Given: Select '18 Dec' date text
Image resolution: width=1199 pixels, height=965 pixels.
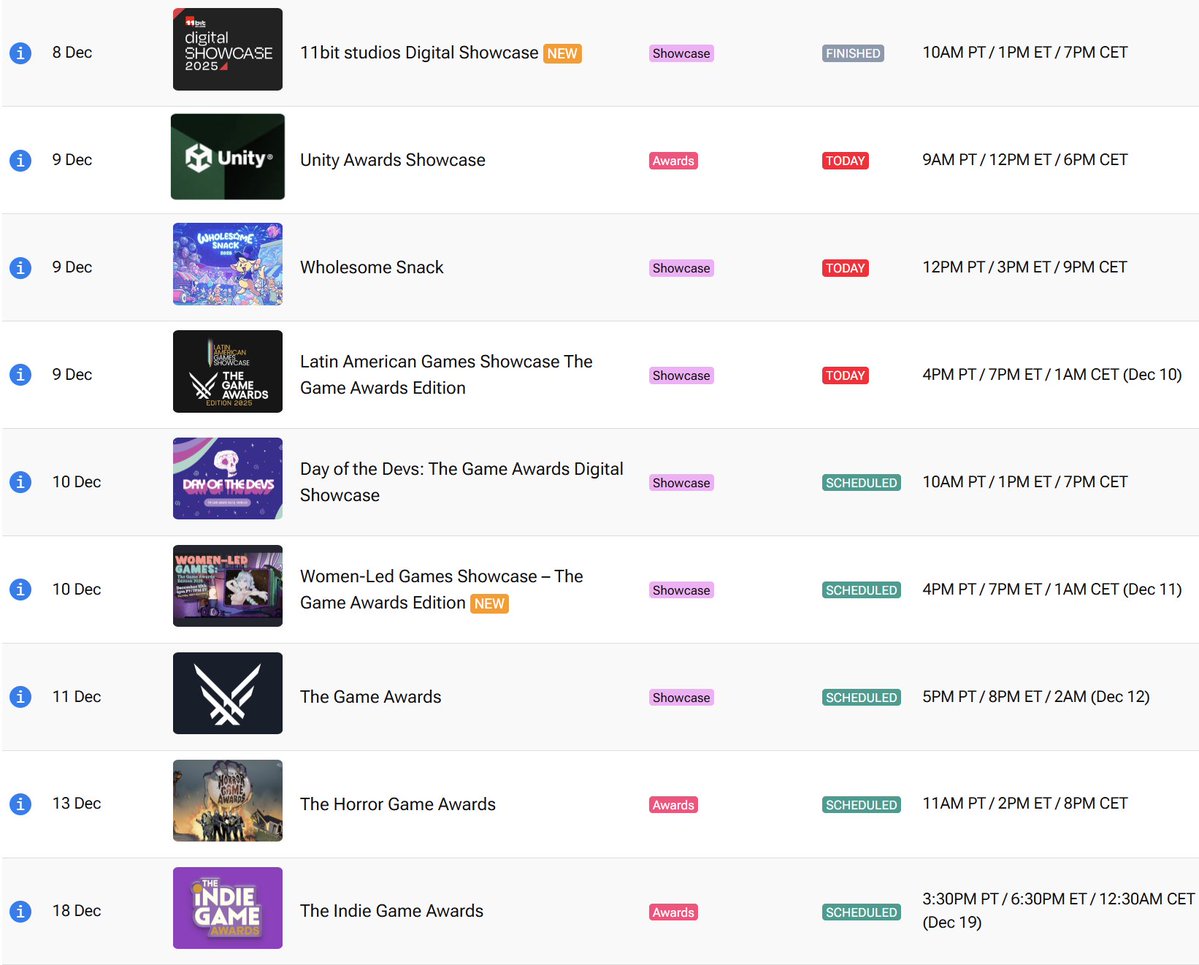Looking at the screenshot, I should tap(76, 911).
